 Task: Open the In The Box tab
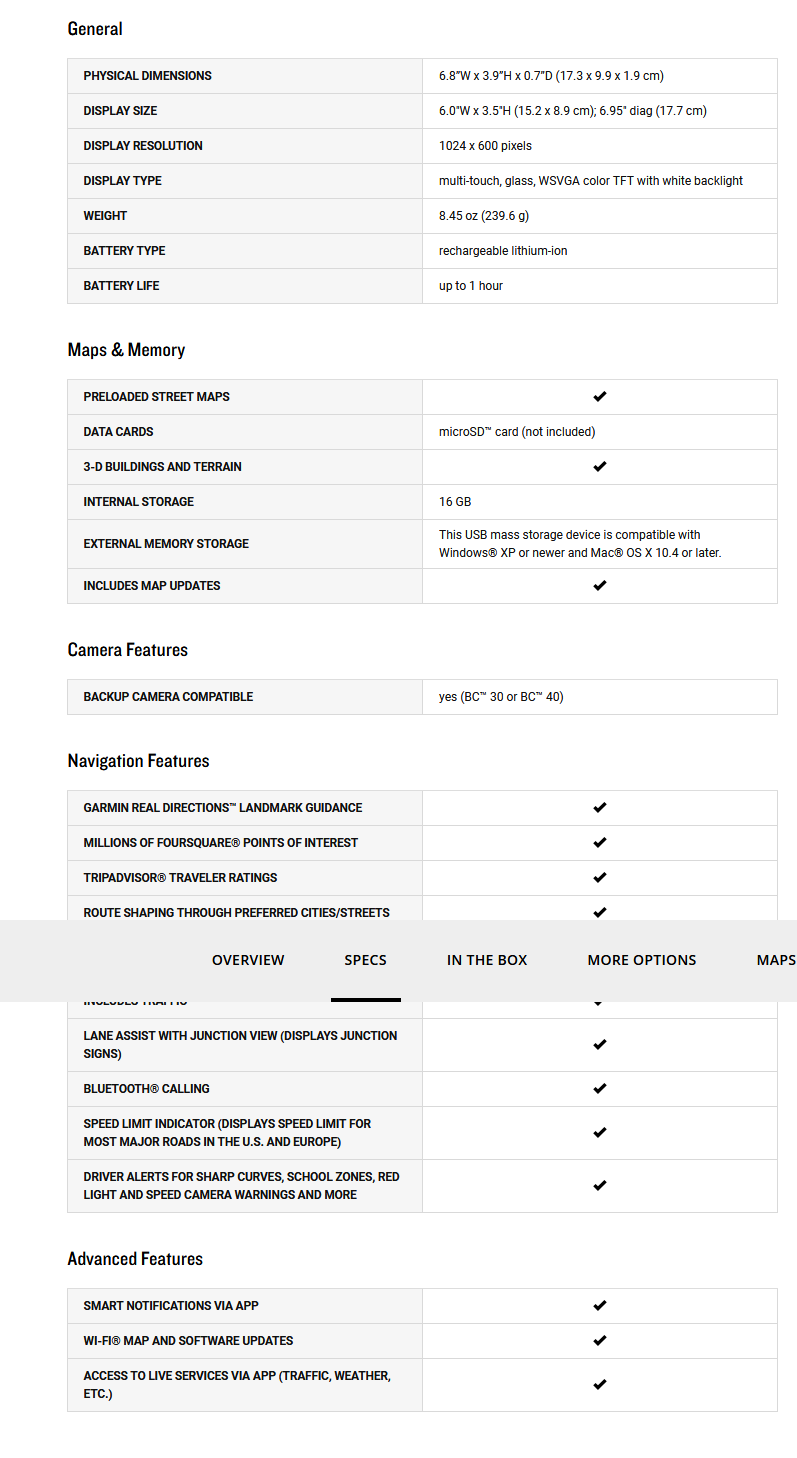click(x=487, y=960)
